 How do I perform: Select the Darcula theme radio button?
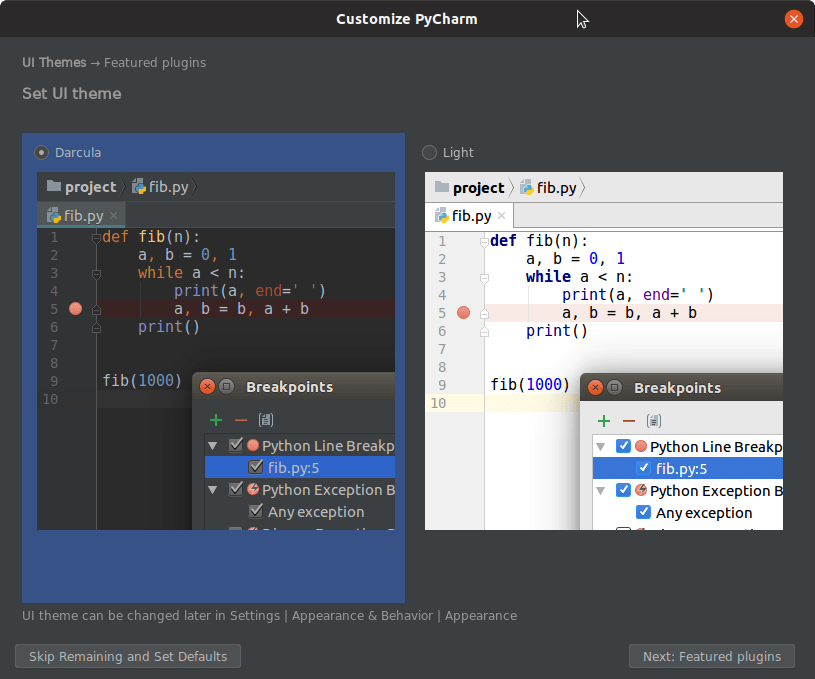(41, 153)
